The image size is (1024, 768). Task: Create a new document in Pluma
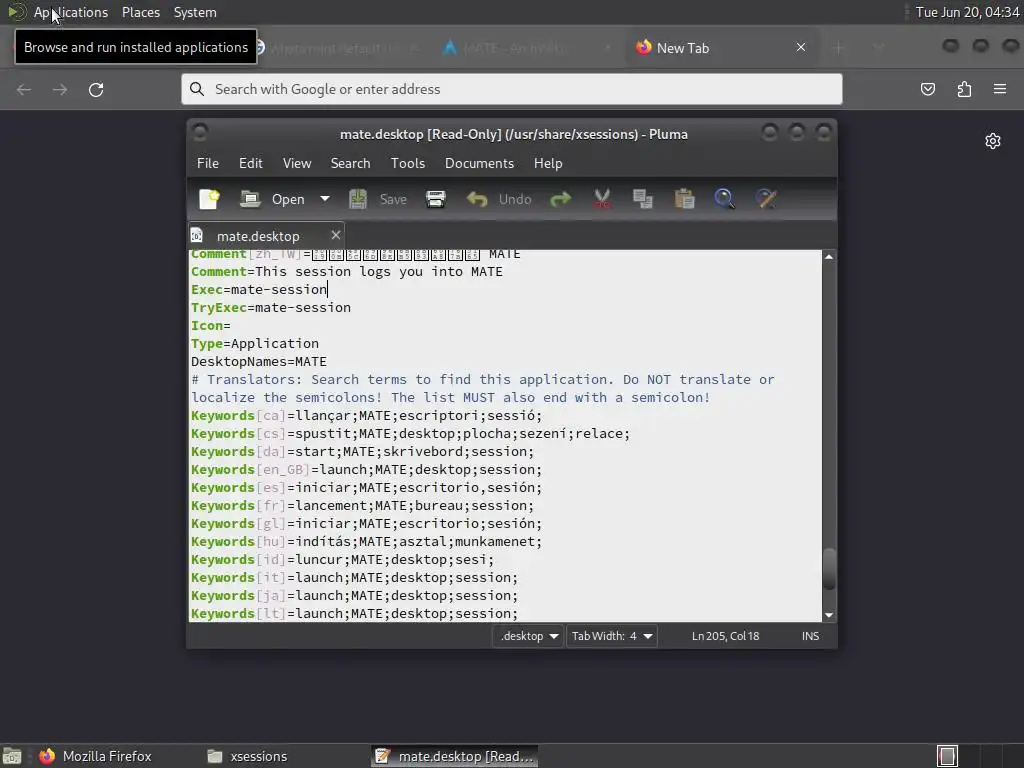pyautogui.click(x=209, y=199)
